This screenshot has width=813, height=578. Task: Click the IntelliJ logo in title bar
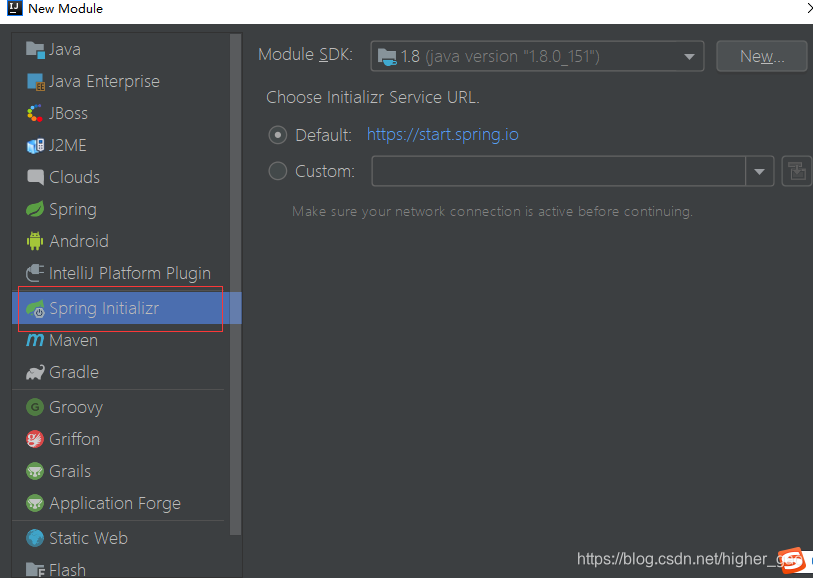pyautogui.click(x=15, y=8)
